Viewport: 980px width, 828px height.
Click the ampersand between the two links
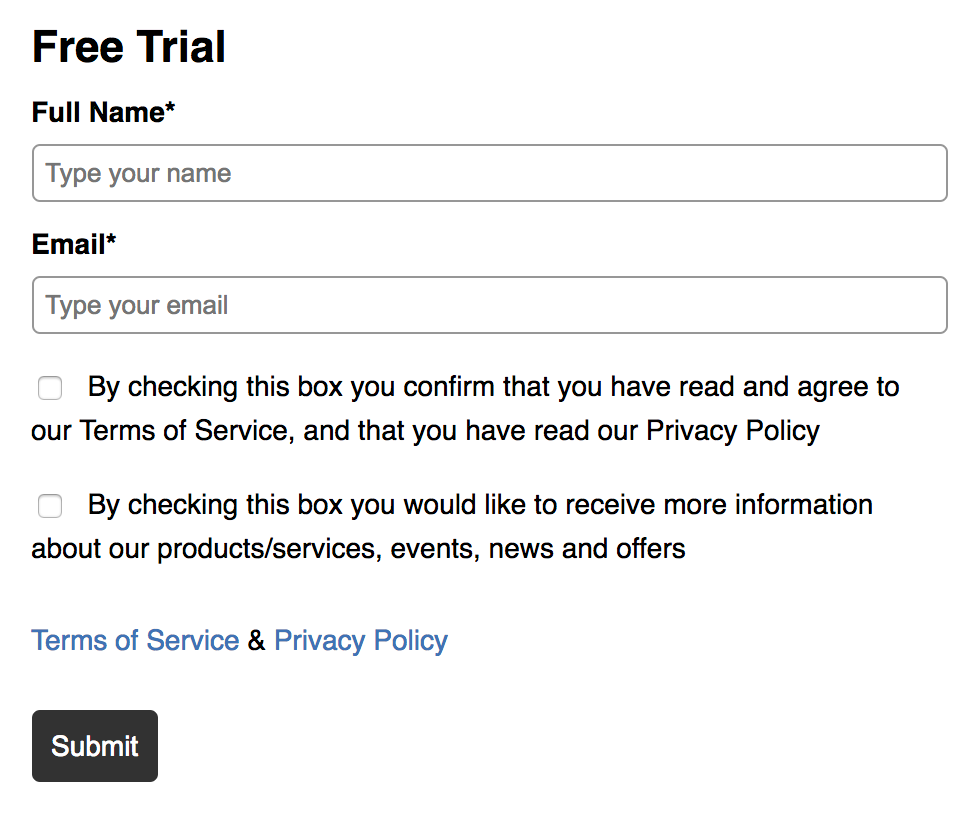click(x=257, y=641)
